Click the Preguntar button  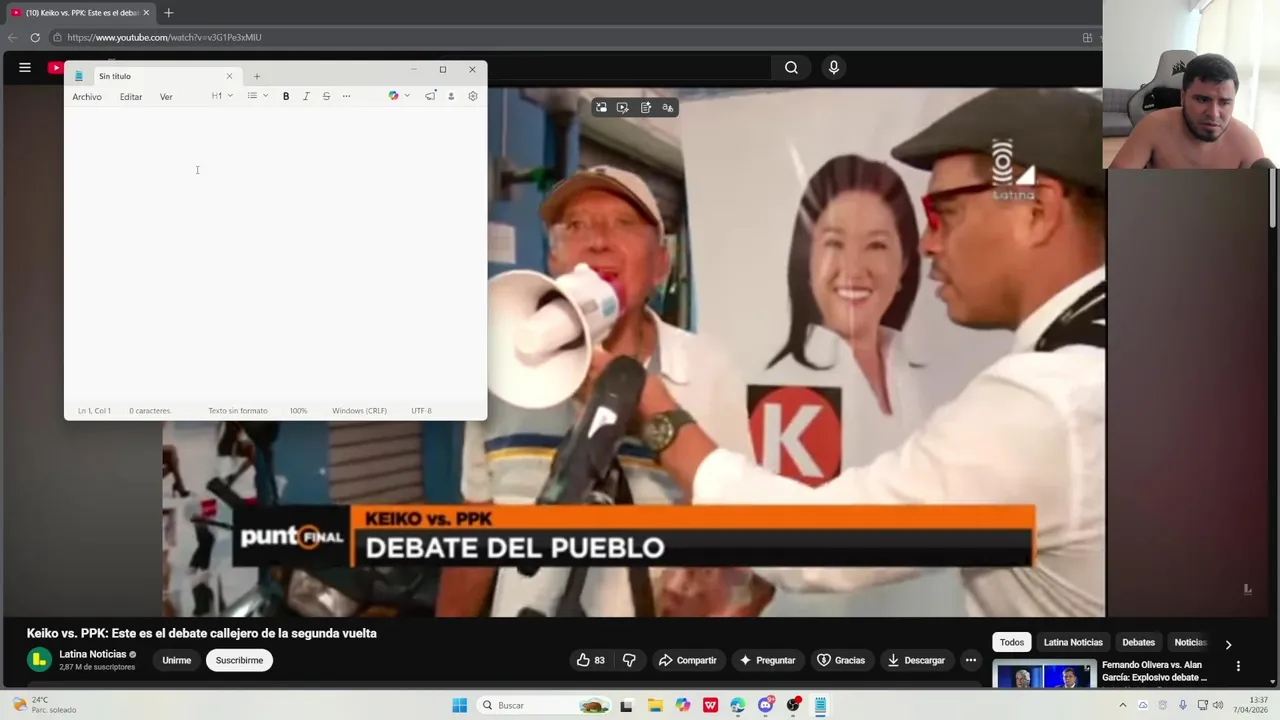coord(767,660)
